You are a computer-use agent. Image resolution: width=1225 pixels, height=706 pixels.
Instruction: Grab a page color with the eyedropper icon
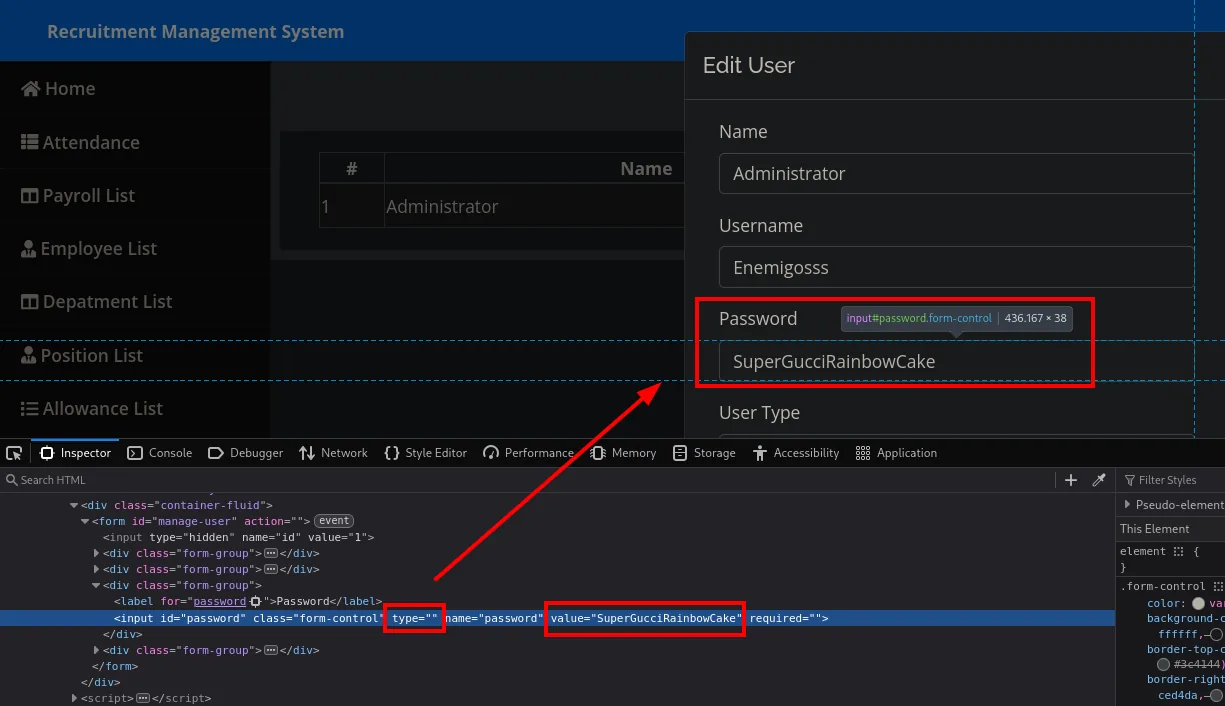(1099, 480)
